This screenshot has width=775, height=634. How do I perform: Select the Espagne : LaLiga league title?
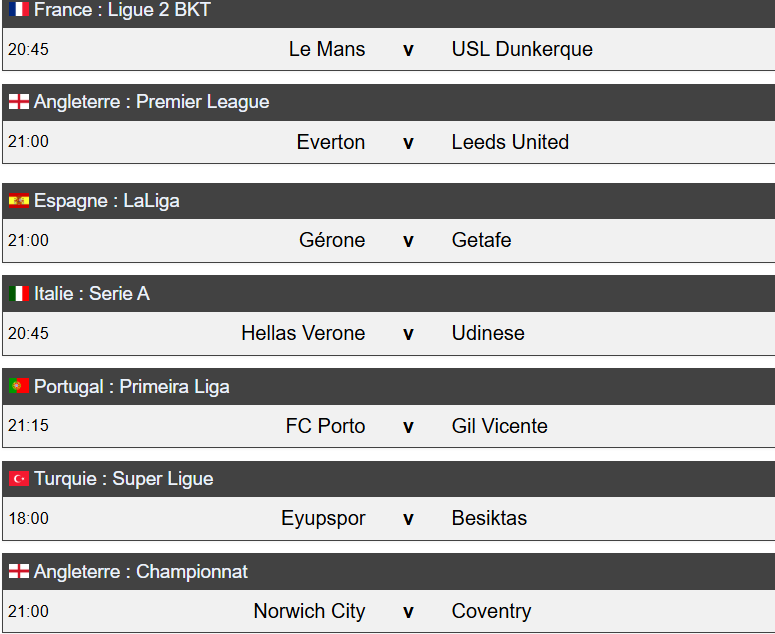pos(107,201)
